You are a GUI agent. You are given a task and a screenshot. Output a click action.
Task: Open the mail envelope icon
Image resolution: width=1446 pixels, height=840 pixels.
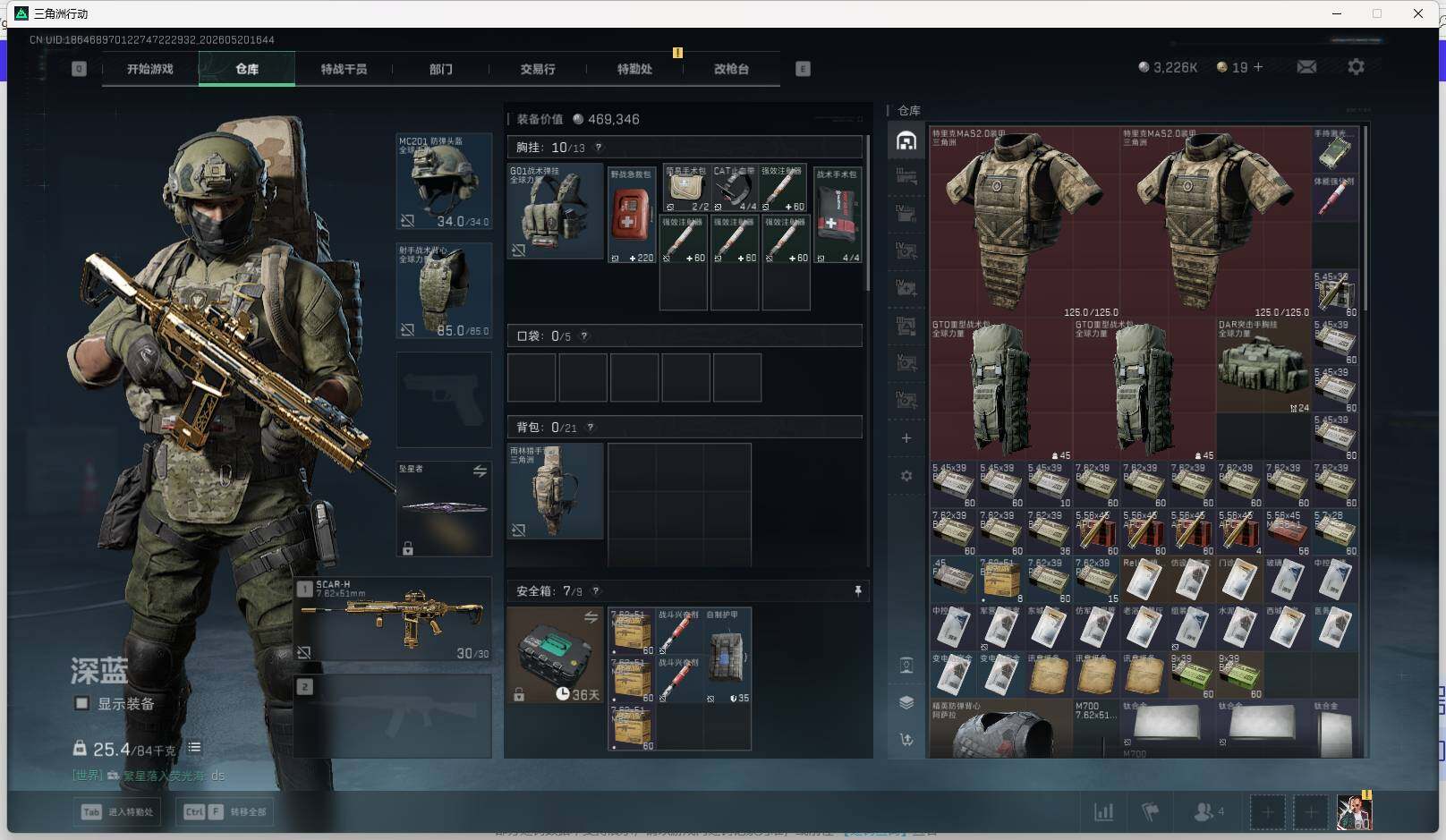(x=1306, y=67)
